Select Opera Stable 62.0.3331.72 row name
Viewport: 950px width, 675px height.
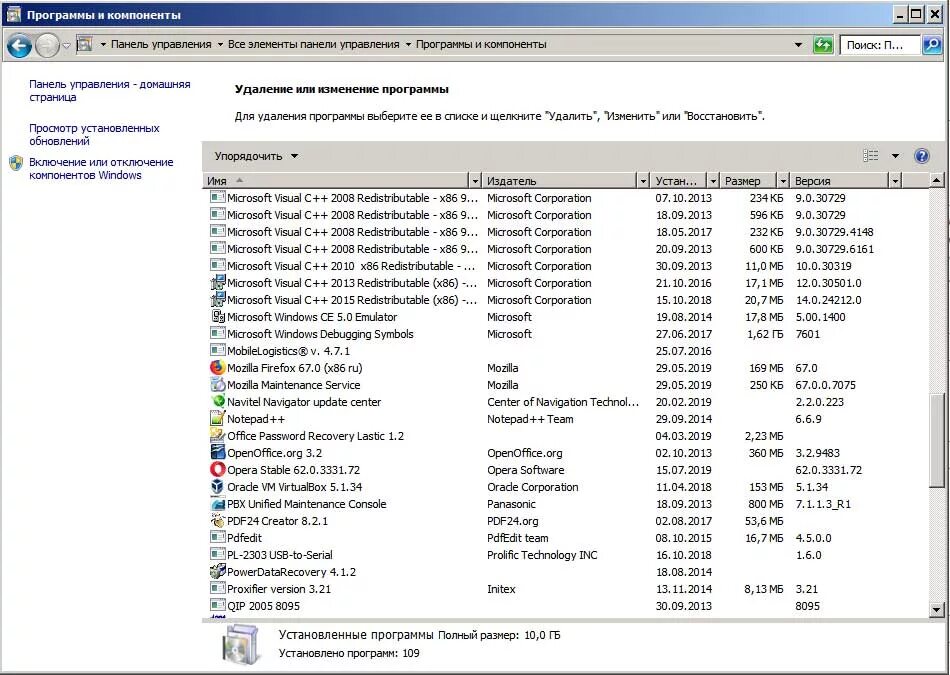pos(293,470)
